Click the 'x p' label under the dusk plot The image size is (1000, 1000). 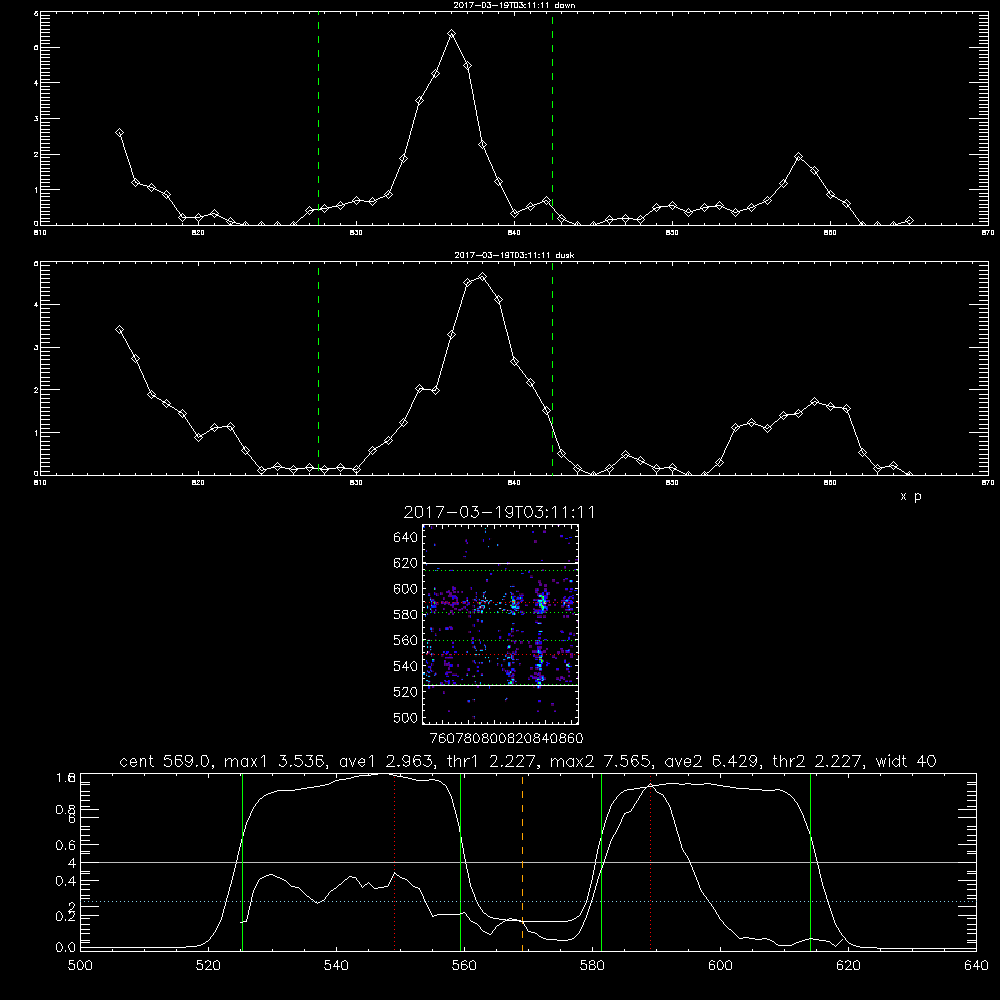point(911,496)
